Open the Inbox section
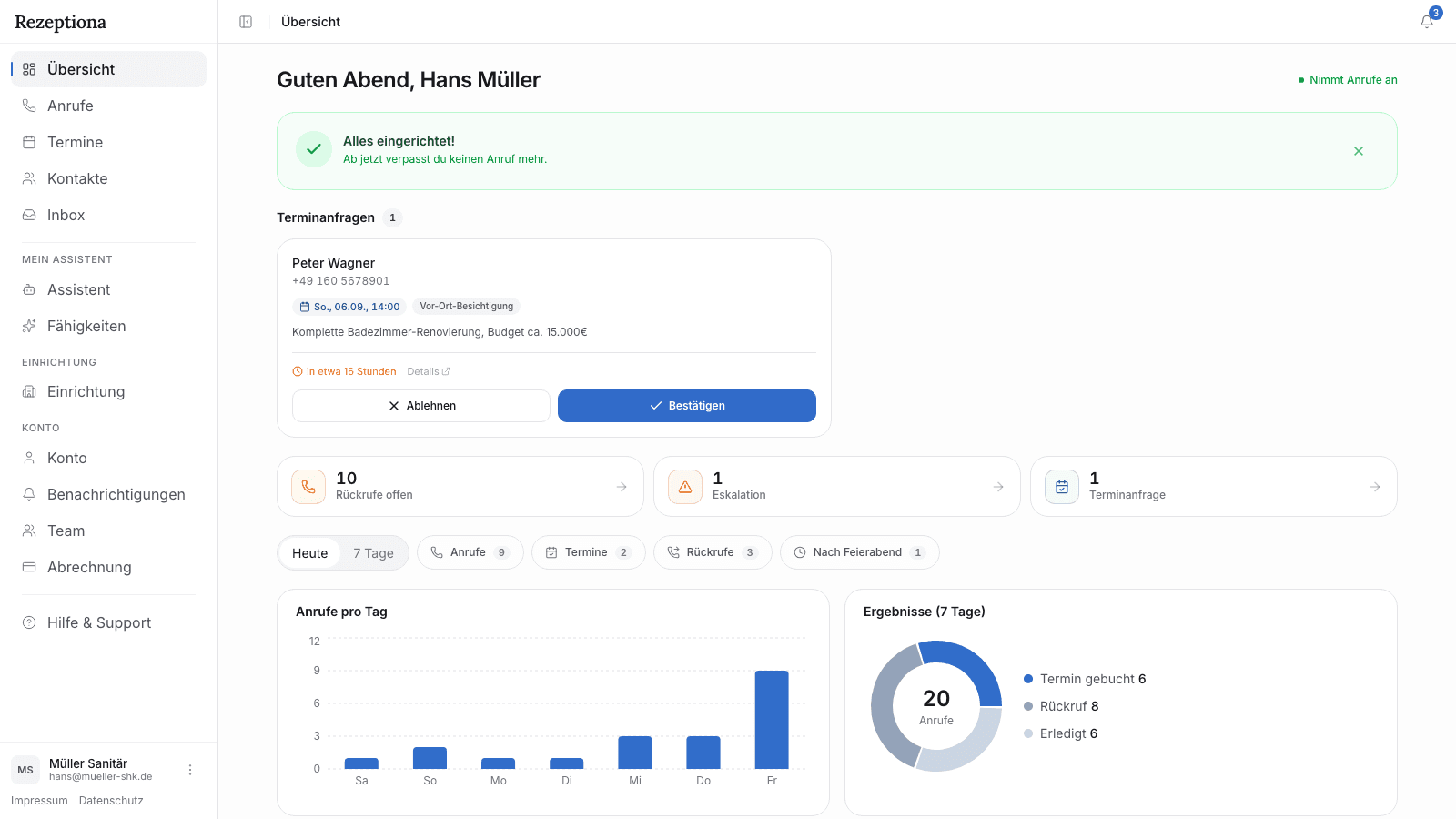This screenshot has width=1456, height=819. click(x=108, y=215)
